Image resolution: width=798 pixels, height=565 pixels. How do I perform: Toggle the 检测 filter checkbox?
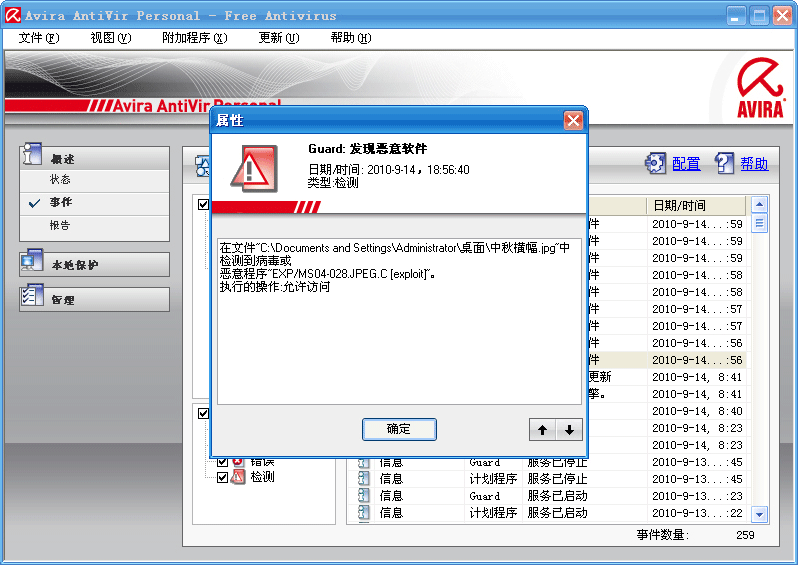pyautogui.click(x=222, y=477)
